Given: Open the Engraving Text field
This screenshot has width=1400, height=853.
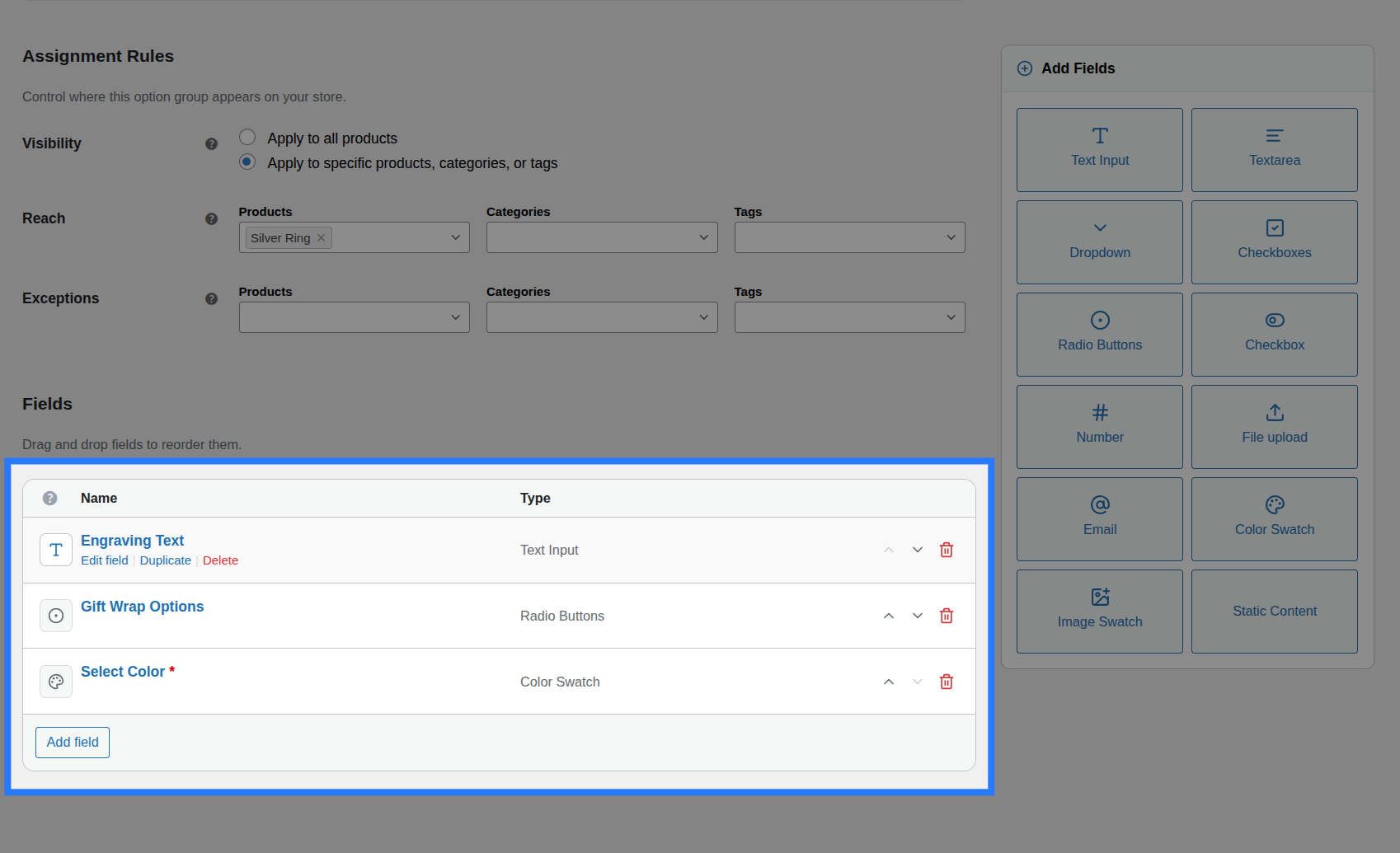Looking at the screenshot, I should 132,541.
